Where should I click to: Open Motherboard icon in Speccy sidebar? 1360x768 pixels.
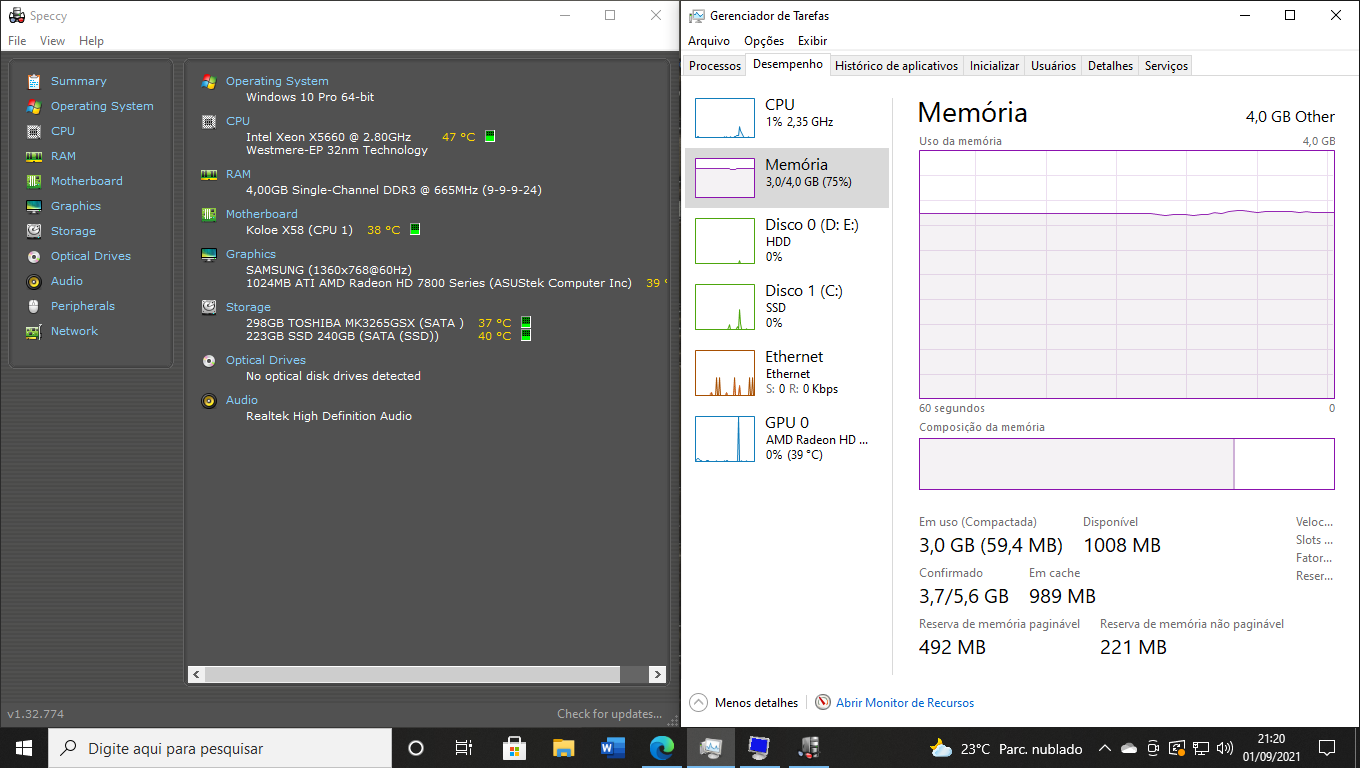pyautogui.click(x=34, y=181)
